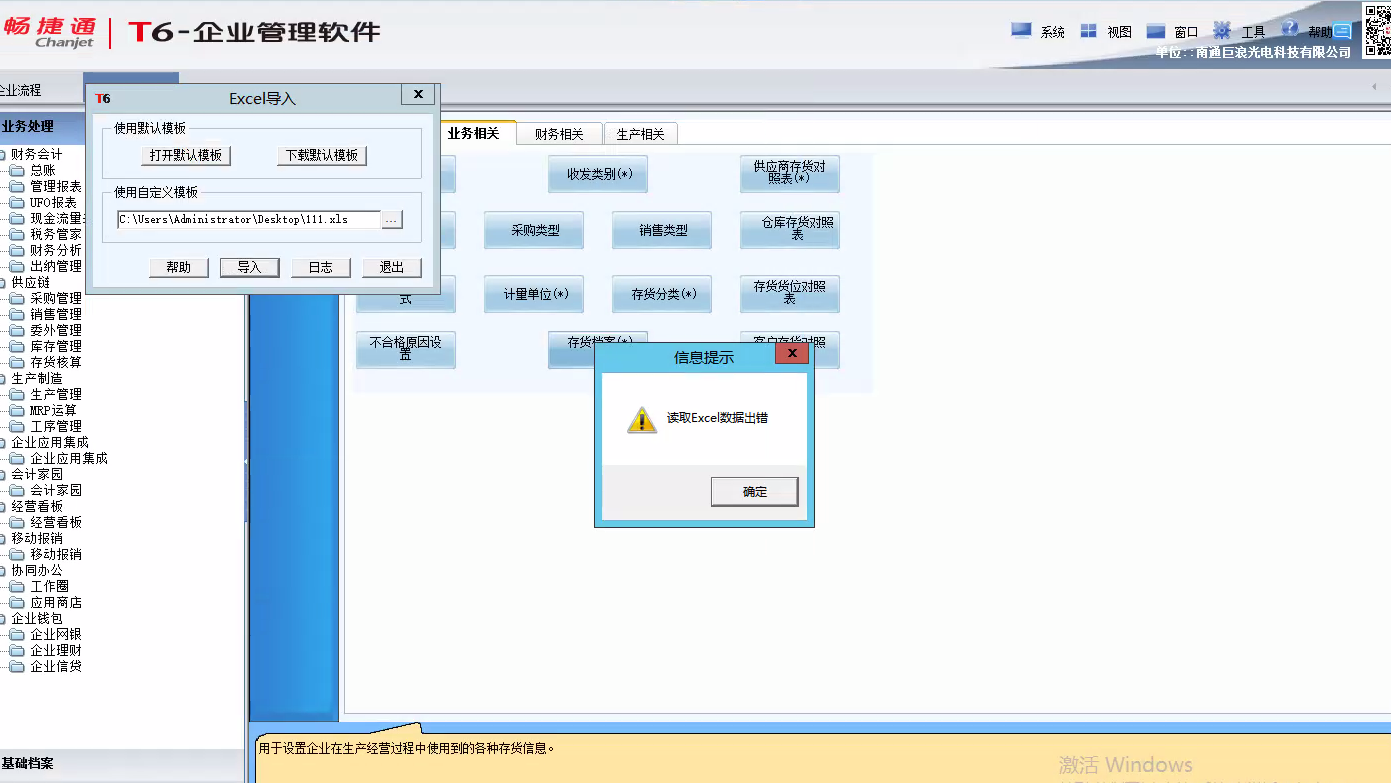Viewport: 1391px width, 783px height.
Task: Click 确定 in the 信息提示 dialog
Action: point(755,491)
